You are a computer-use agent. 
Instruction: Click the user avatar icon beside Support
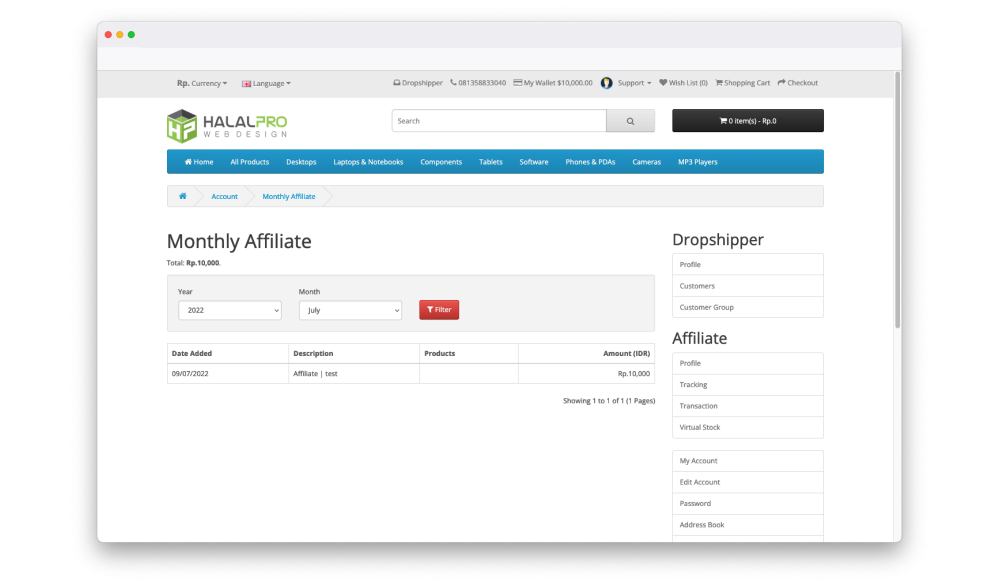(x=606, y=83)
